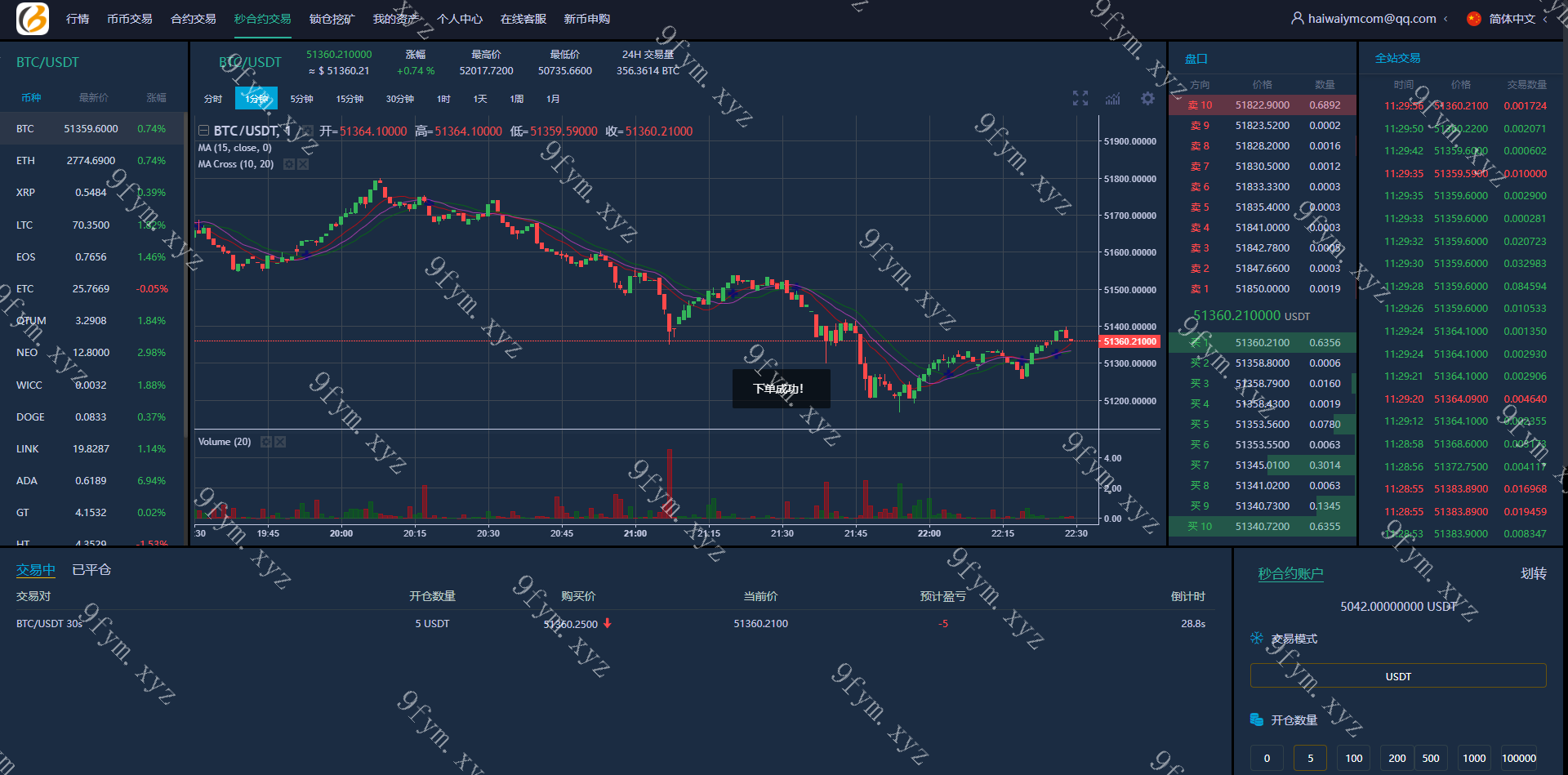This screenshot has height=775, width=1568.
Task: Open the 秒合约交易 menu
Action: click(263, 19)
